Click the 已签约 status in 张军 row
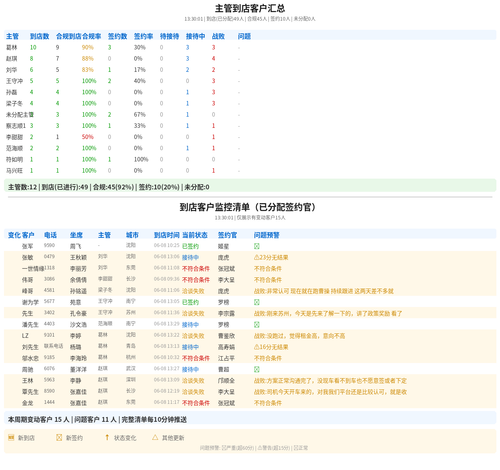Image resolution: width=500 pixels, height=470 pixels. point(190,246)
